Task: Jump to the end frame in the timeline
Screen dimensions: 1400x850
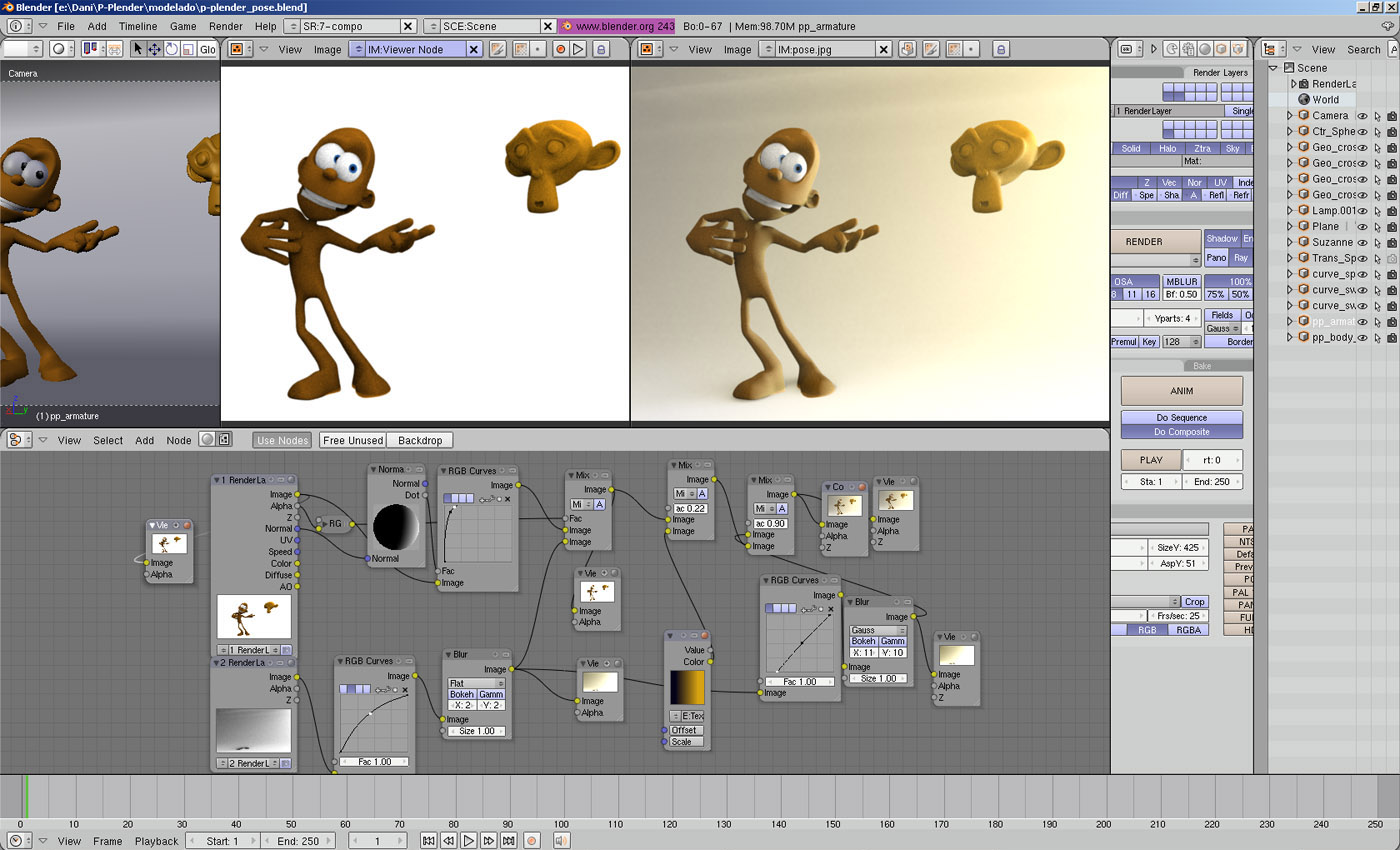Action: [x=508, y=841]
